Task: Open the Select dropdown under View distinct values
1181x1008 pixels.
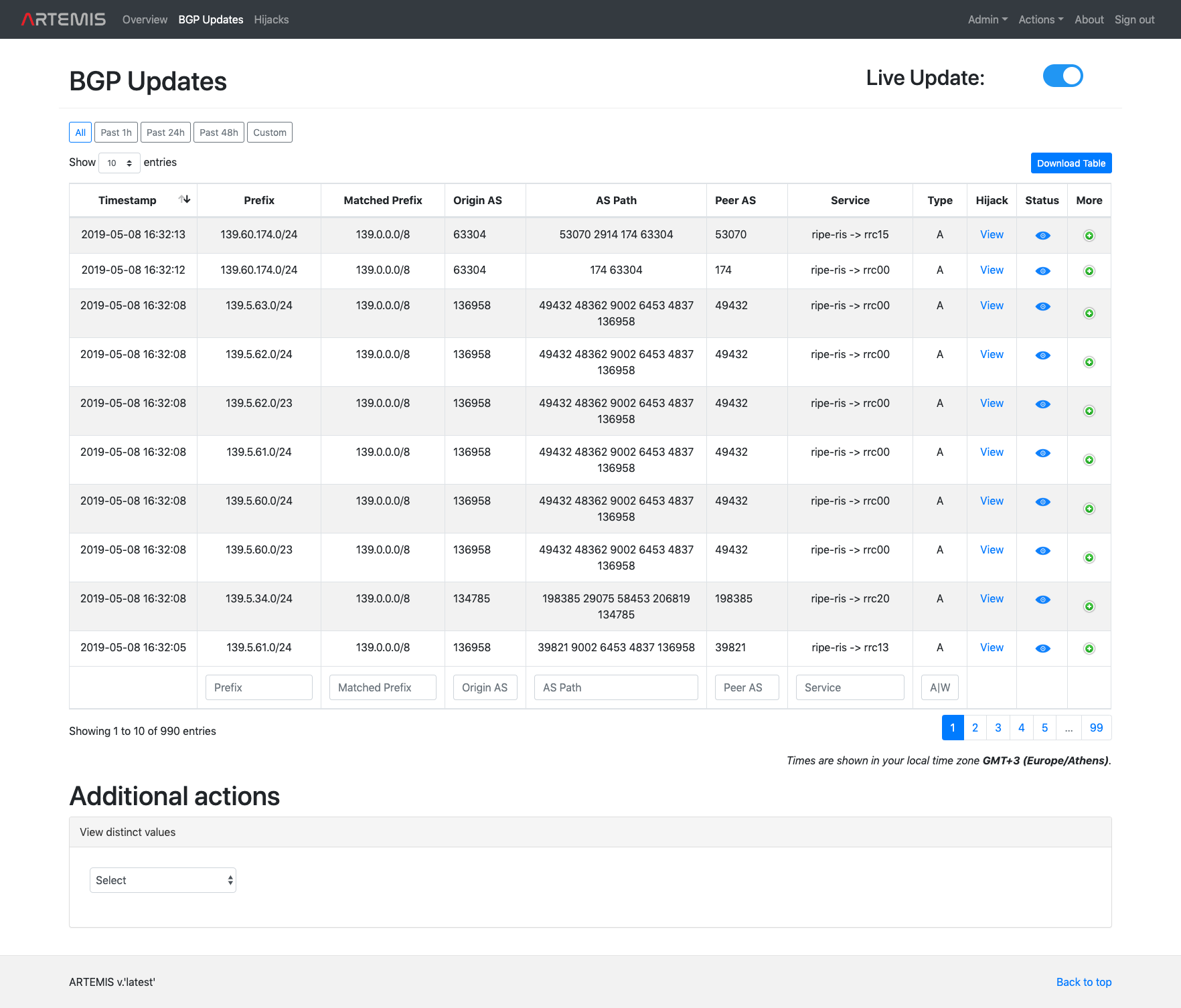Action: pos(162,879)
